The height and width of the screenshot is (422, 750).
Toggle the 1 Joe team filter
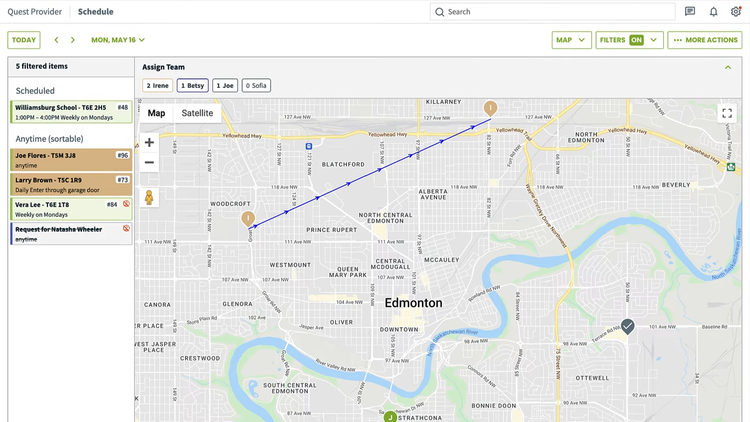click(225, 86)
